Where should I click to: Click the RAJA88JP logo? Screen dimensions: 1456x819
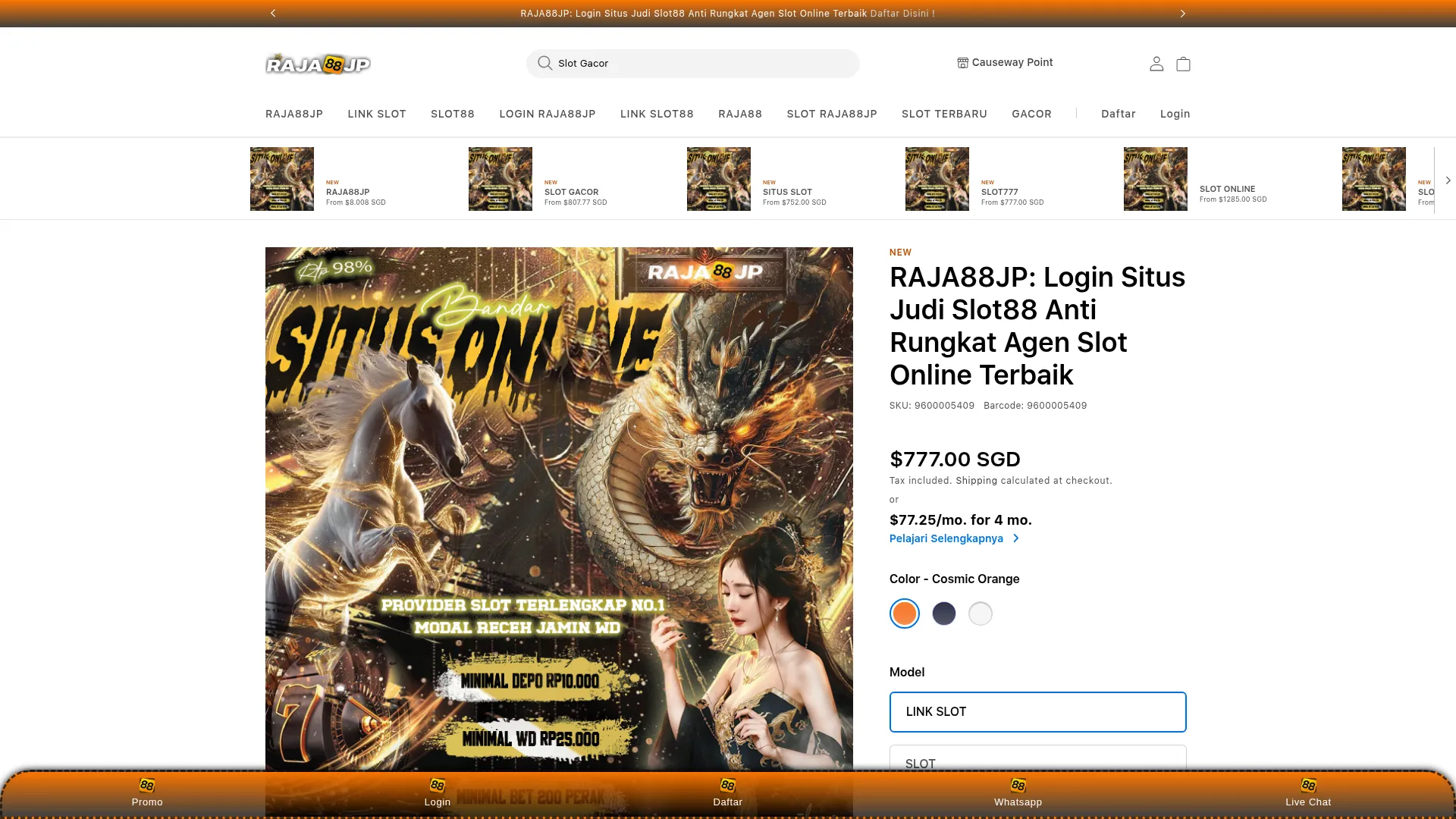pyautogui.click(x=318, y=64)
